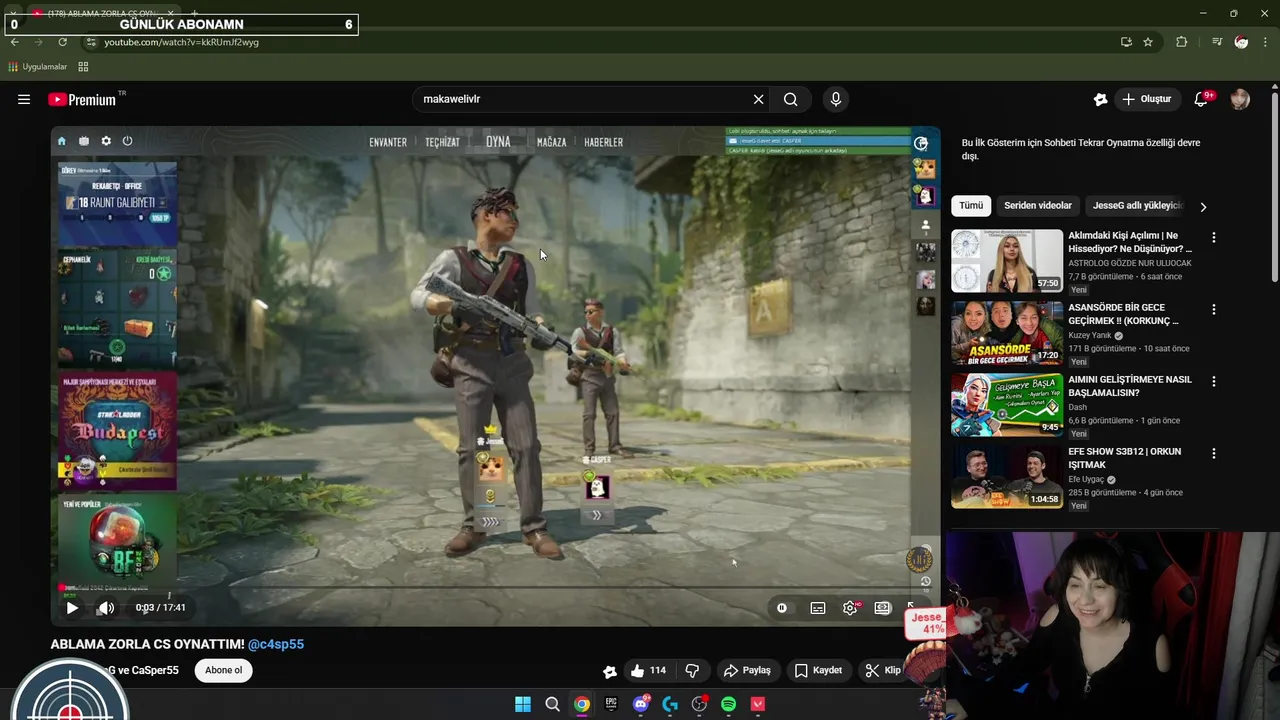
Task: Share the video via Paylaş
Action: [x=747, y=670]
